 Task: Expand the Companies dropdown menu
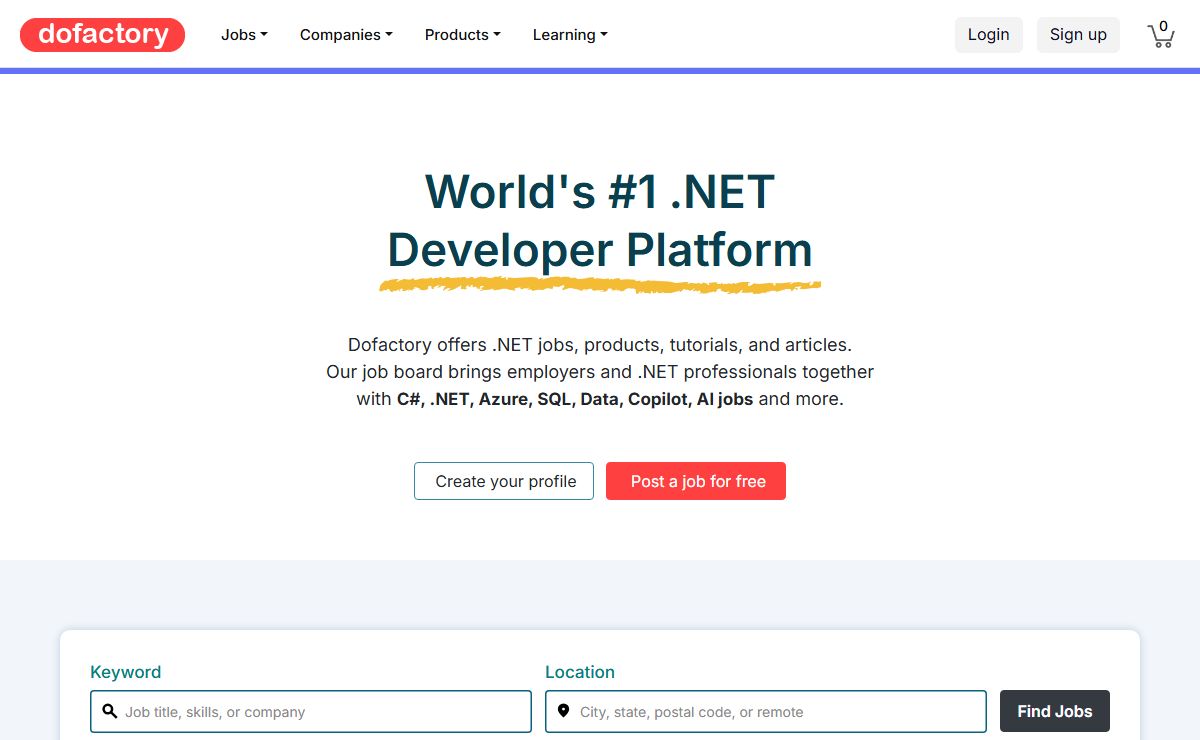(346, 34)
